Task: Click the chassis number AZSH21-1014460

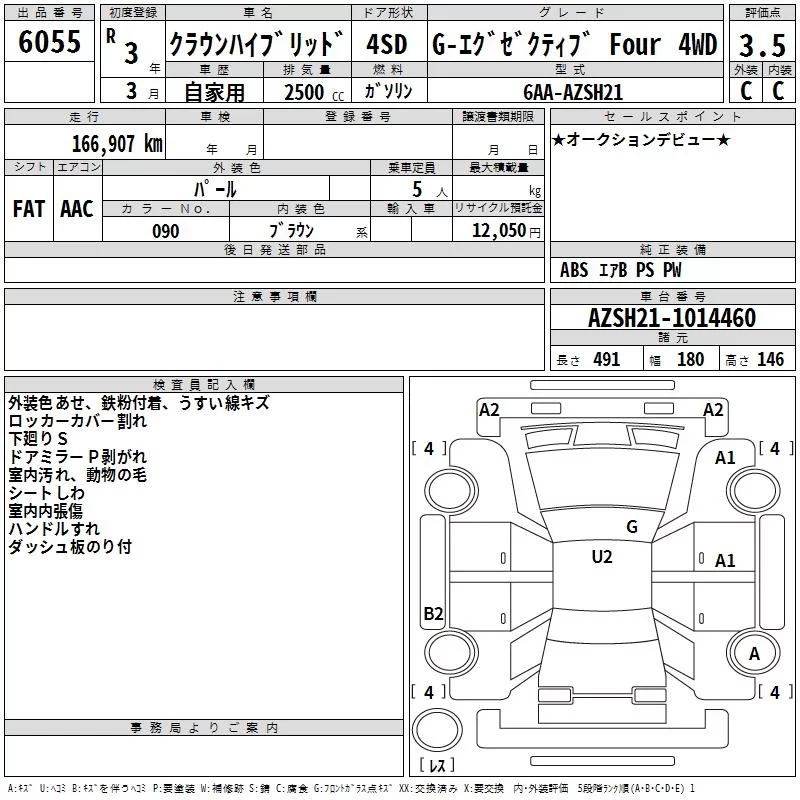Action: click(671, 319)
